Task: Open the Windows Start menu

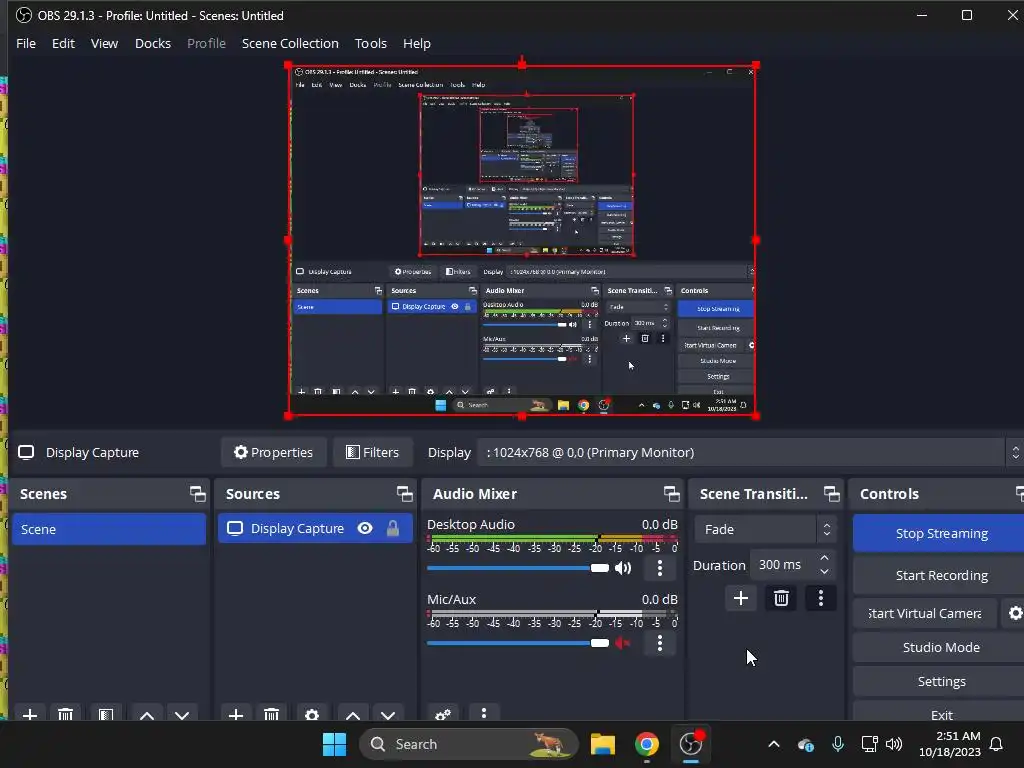Action: 334,744
